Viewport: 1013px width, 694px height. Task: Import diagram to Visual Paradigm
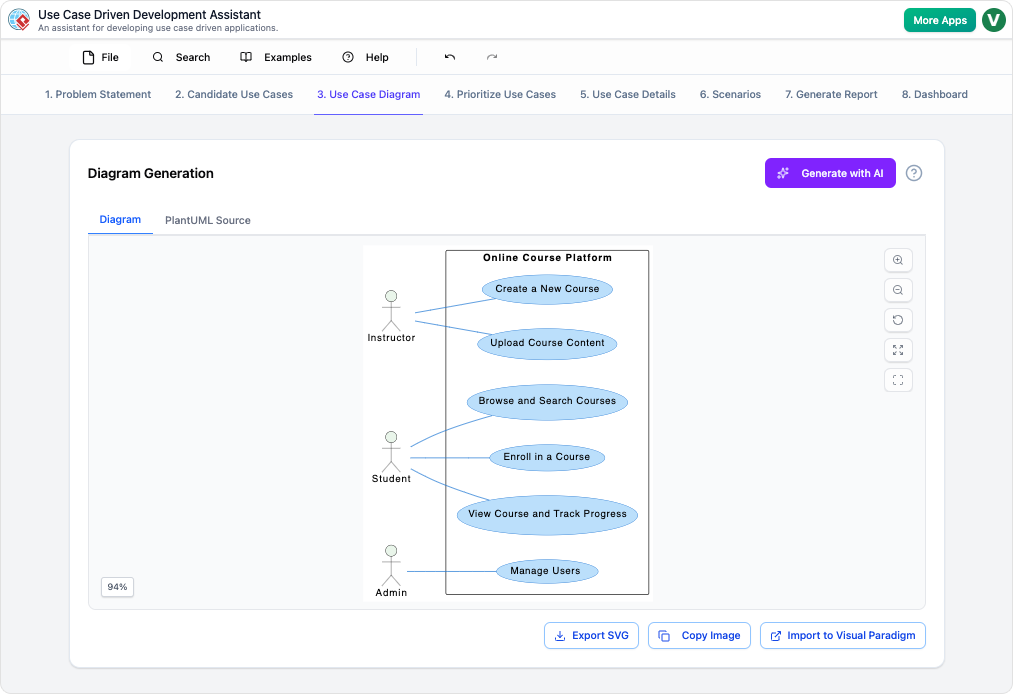842,635
